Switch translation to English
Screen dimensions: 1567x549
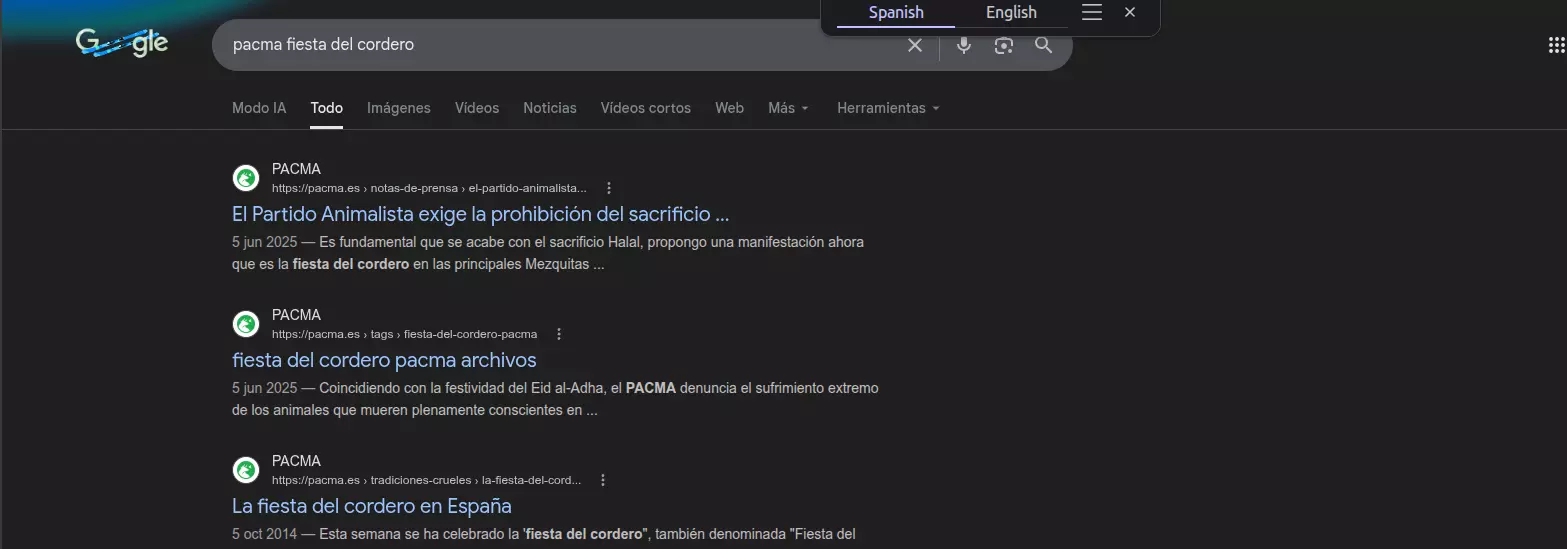point(1011,13)
